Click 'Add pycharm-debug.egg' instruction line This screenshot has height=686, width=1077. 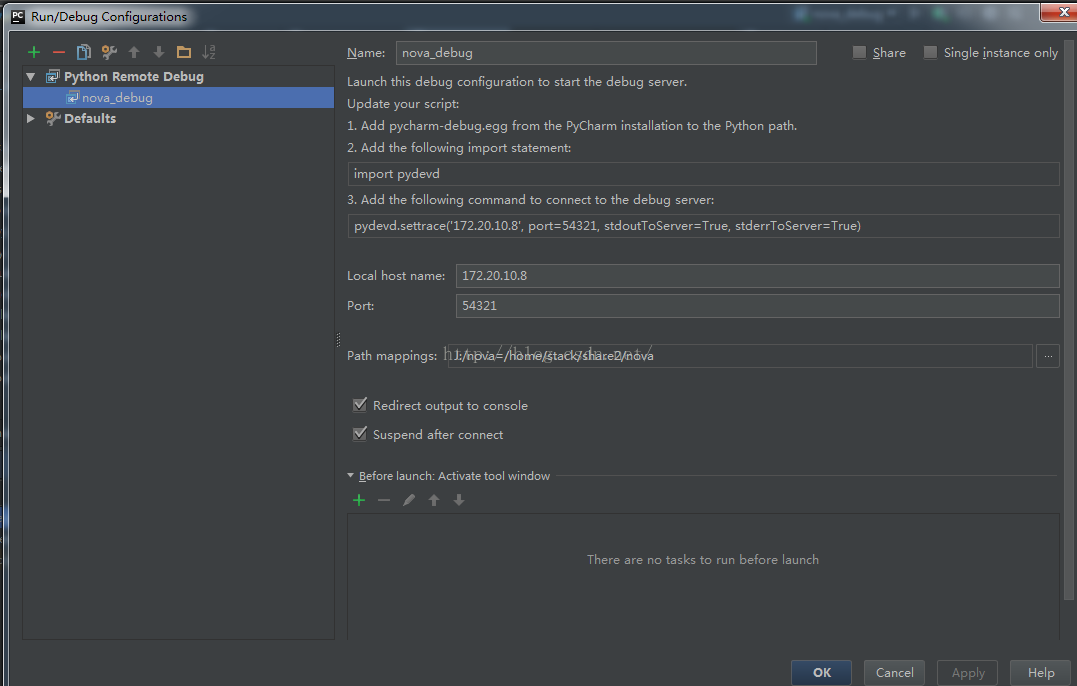571,126
